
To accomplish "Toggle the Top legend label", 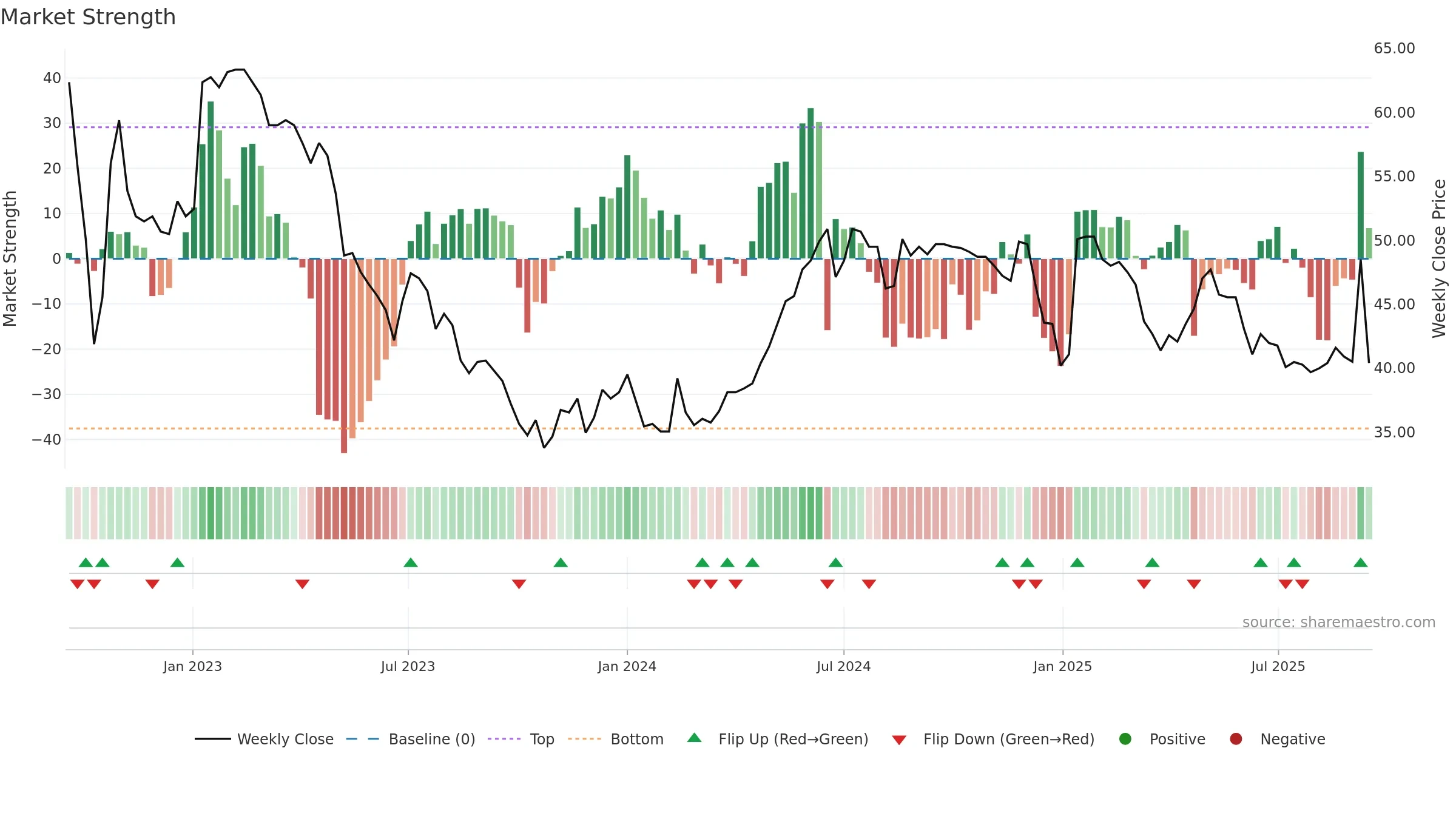I will [x=542, y=739].
